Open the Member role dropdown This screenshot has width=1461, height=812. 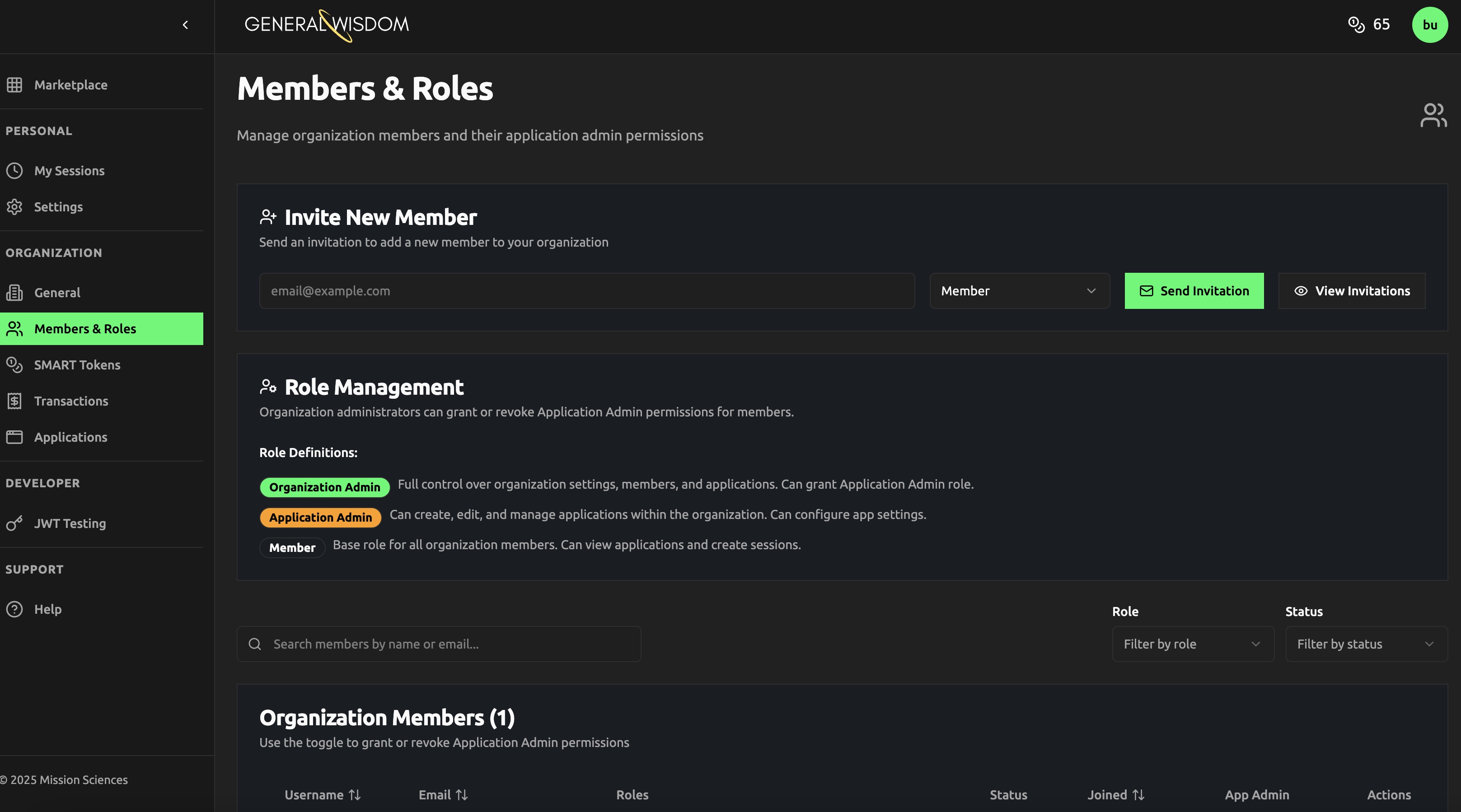(1019, 291)
